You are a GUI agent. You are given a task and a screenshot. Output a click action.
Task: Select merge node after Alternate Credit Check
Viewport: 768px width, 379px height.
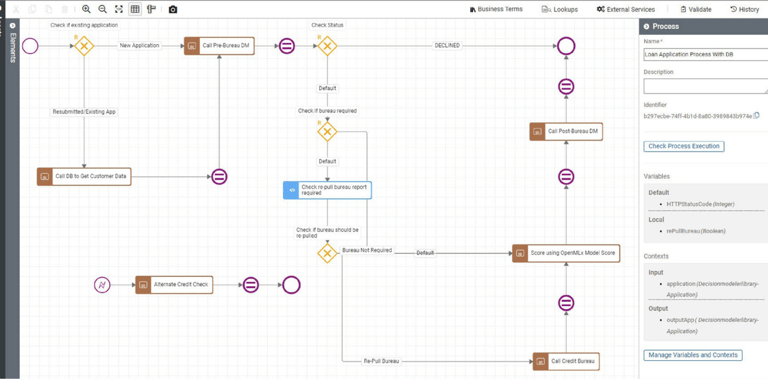pyautogui.click(x=251, y=285)
